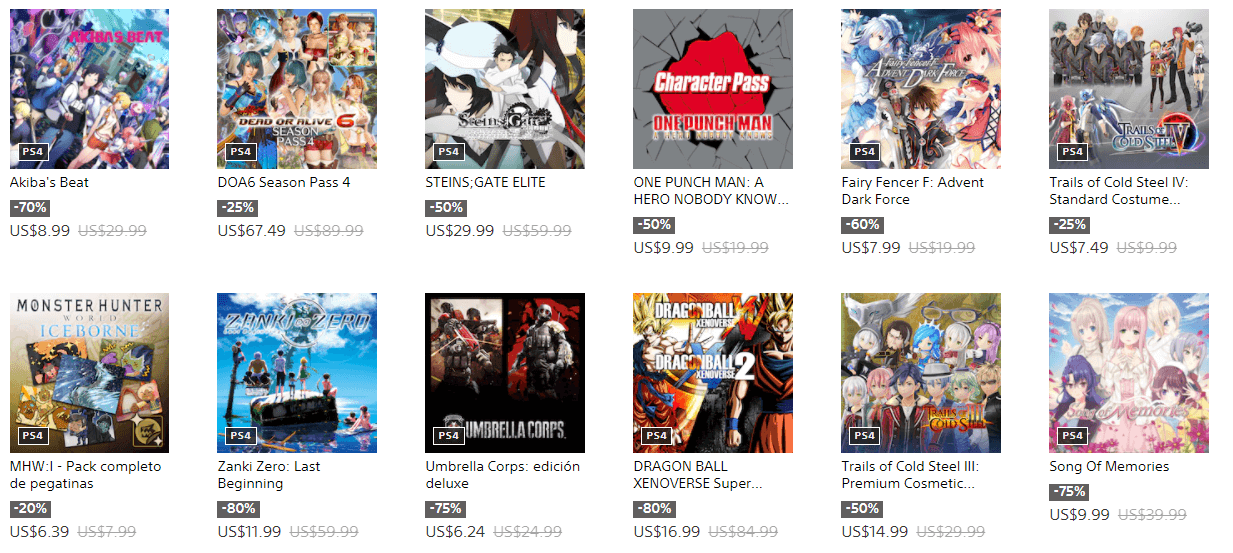The width and height of the screenshot is (1233, 553).
Task: Click the Akiba's Beat title link
Action: [51, 183]
